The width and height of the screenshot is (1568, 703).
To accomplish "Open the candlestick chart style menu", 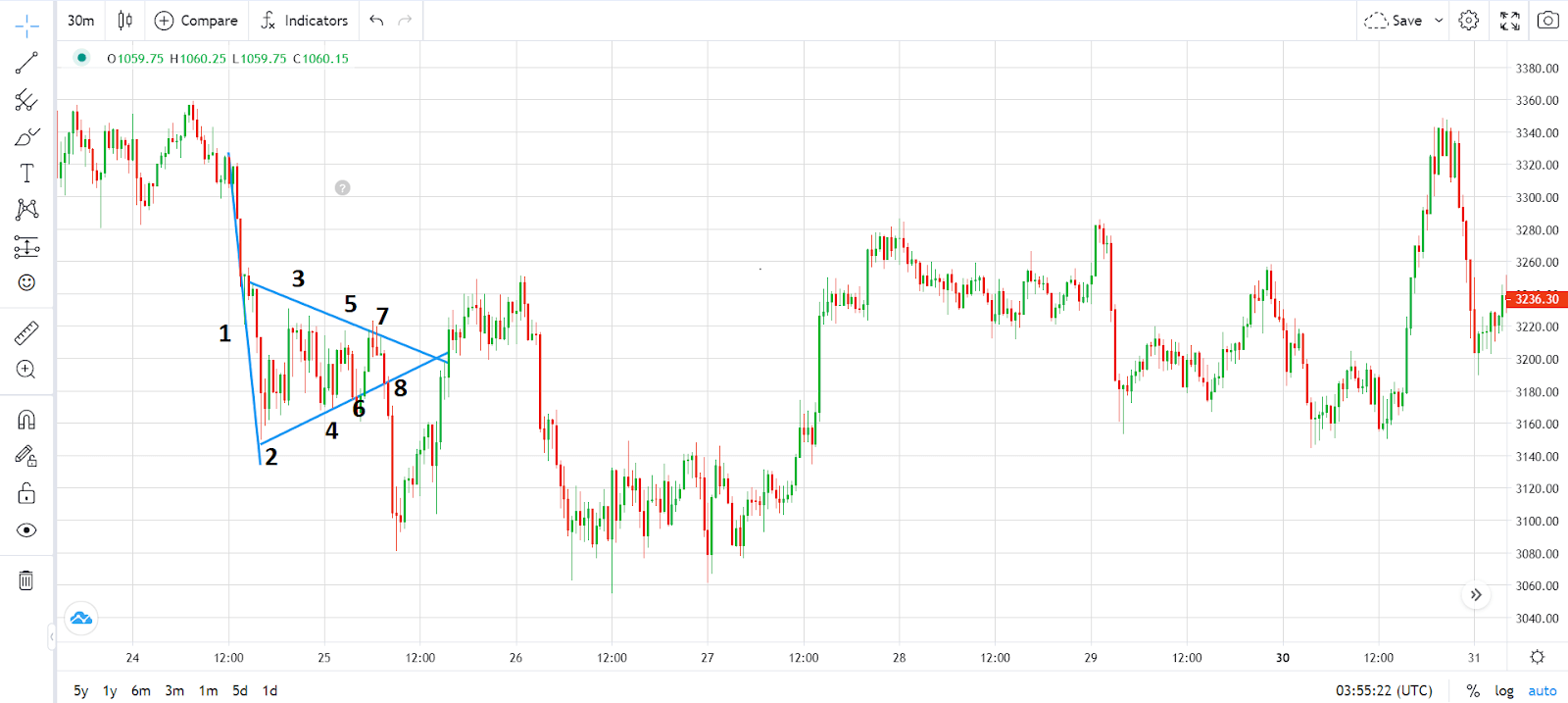I will pos(125,21).
